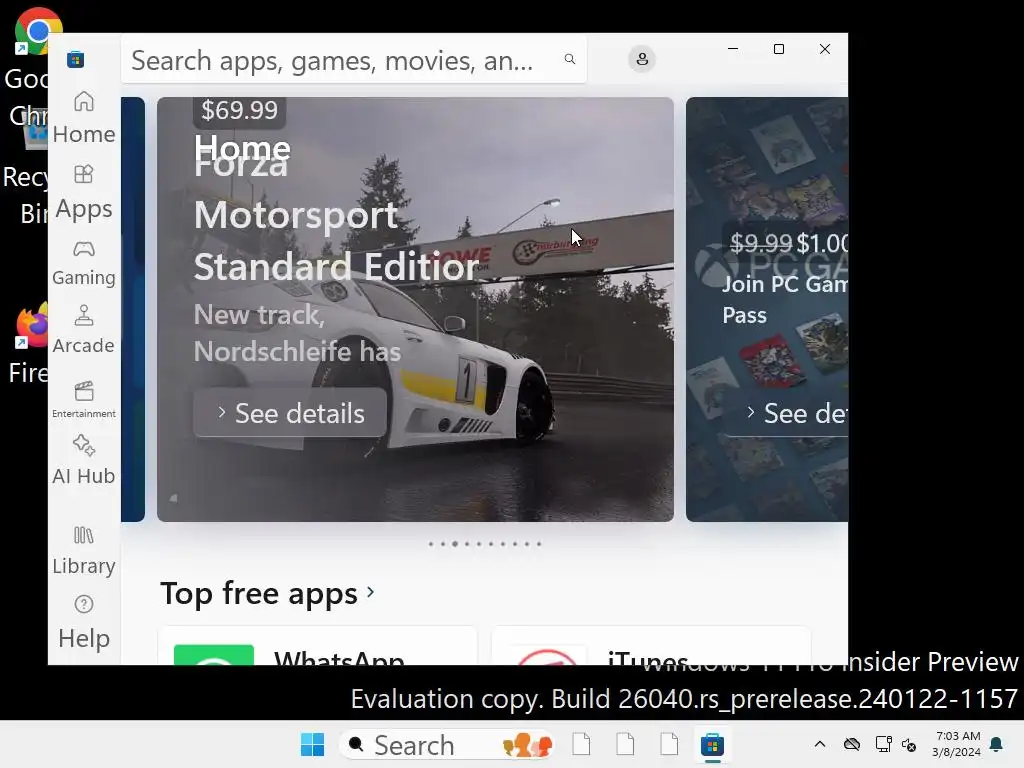This screenshot has height=768, width=1024.
Task: Open the Apps section in sidebar
Action: click(84, 193)
